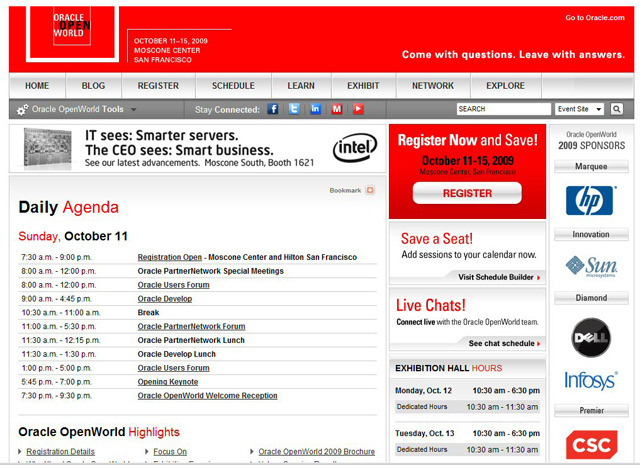
Task: Open the EXHIBIT menu item
Action: point(363,86)
